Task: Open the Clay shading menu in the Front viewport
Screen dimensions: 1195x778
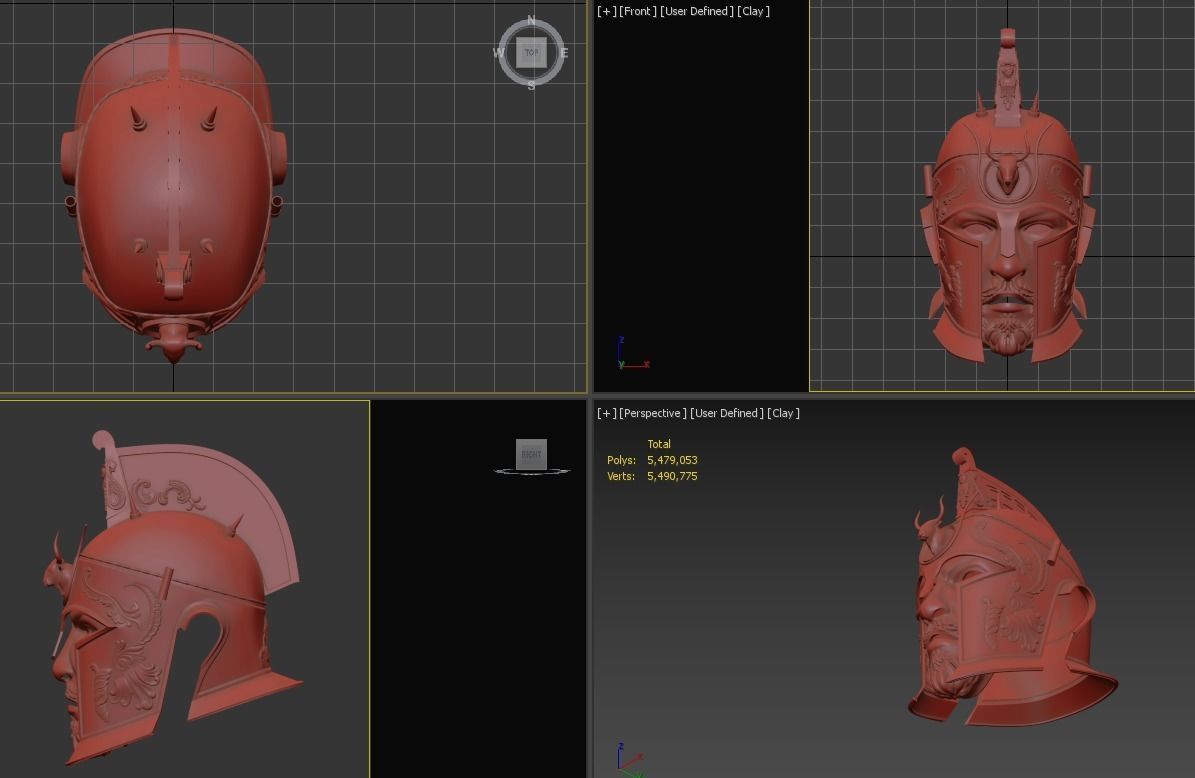Action: coord(753,11)
